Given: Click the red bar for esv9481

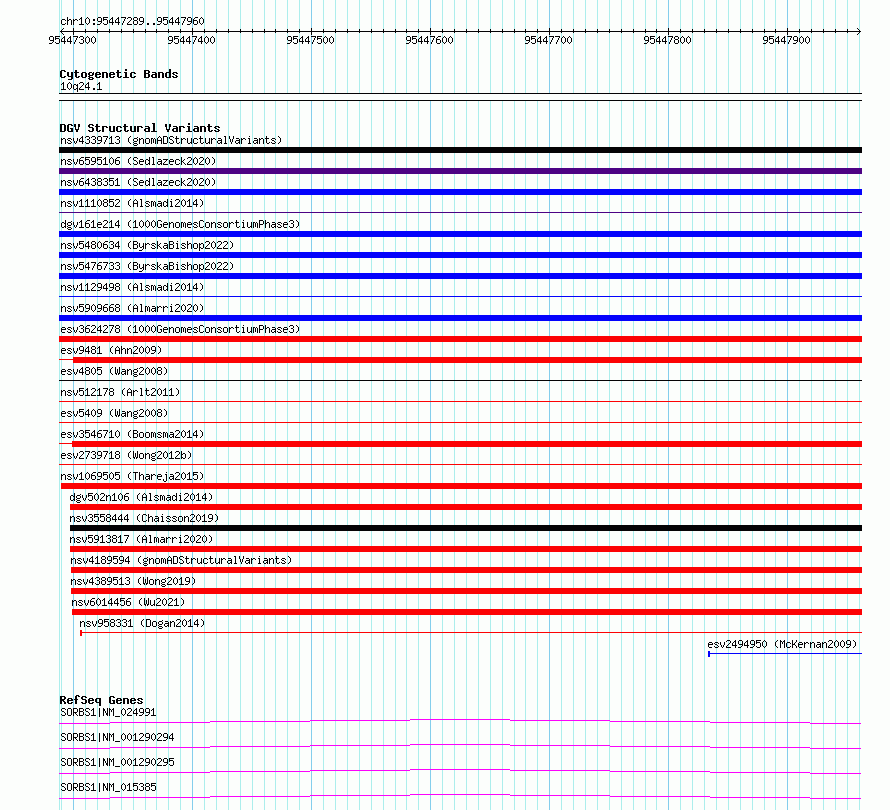Looking at the screenshot, I should tap(467, 360).
